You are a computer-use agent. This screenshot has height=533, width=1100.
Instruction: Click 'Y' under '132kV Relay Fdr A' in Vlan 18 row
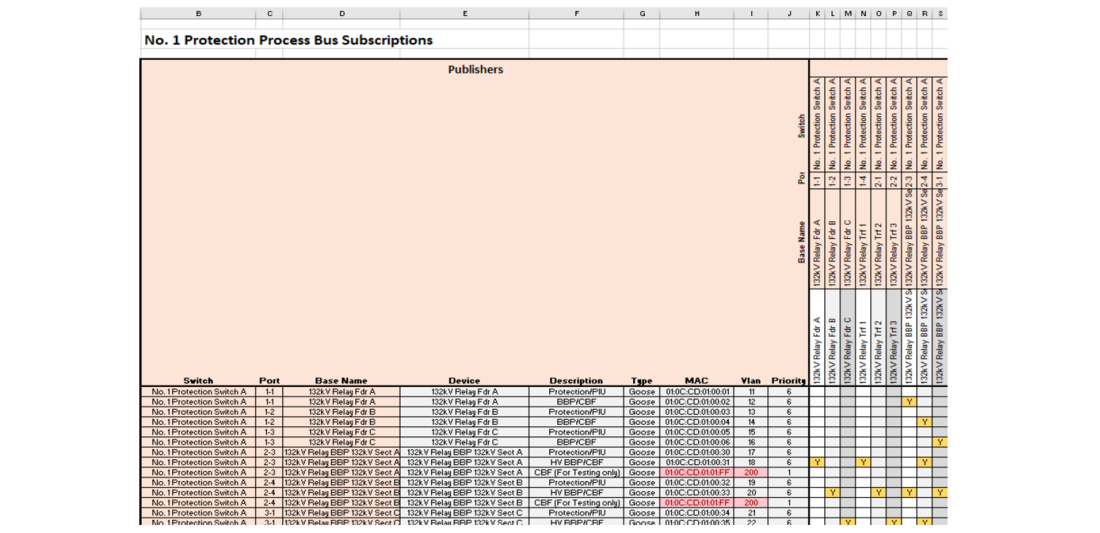point(817,462)
